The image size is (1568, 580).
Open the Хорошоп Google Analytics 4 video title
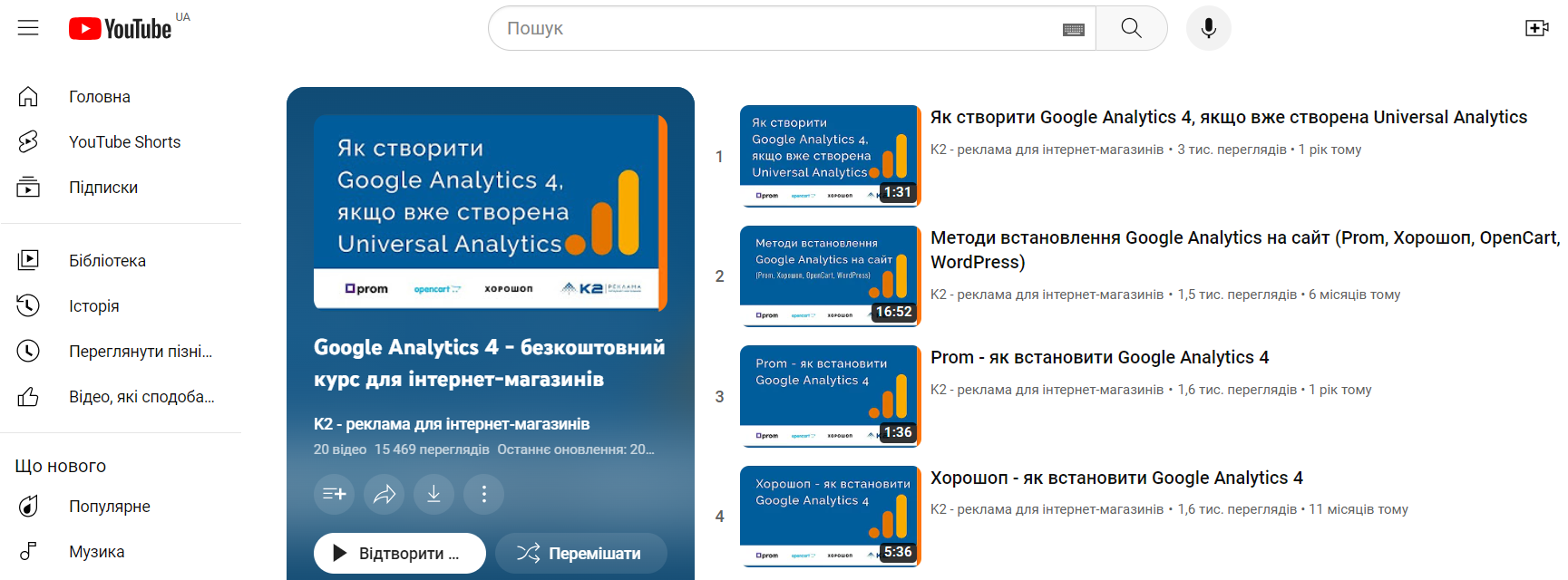tap(1116, 478)
